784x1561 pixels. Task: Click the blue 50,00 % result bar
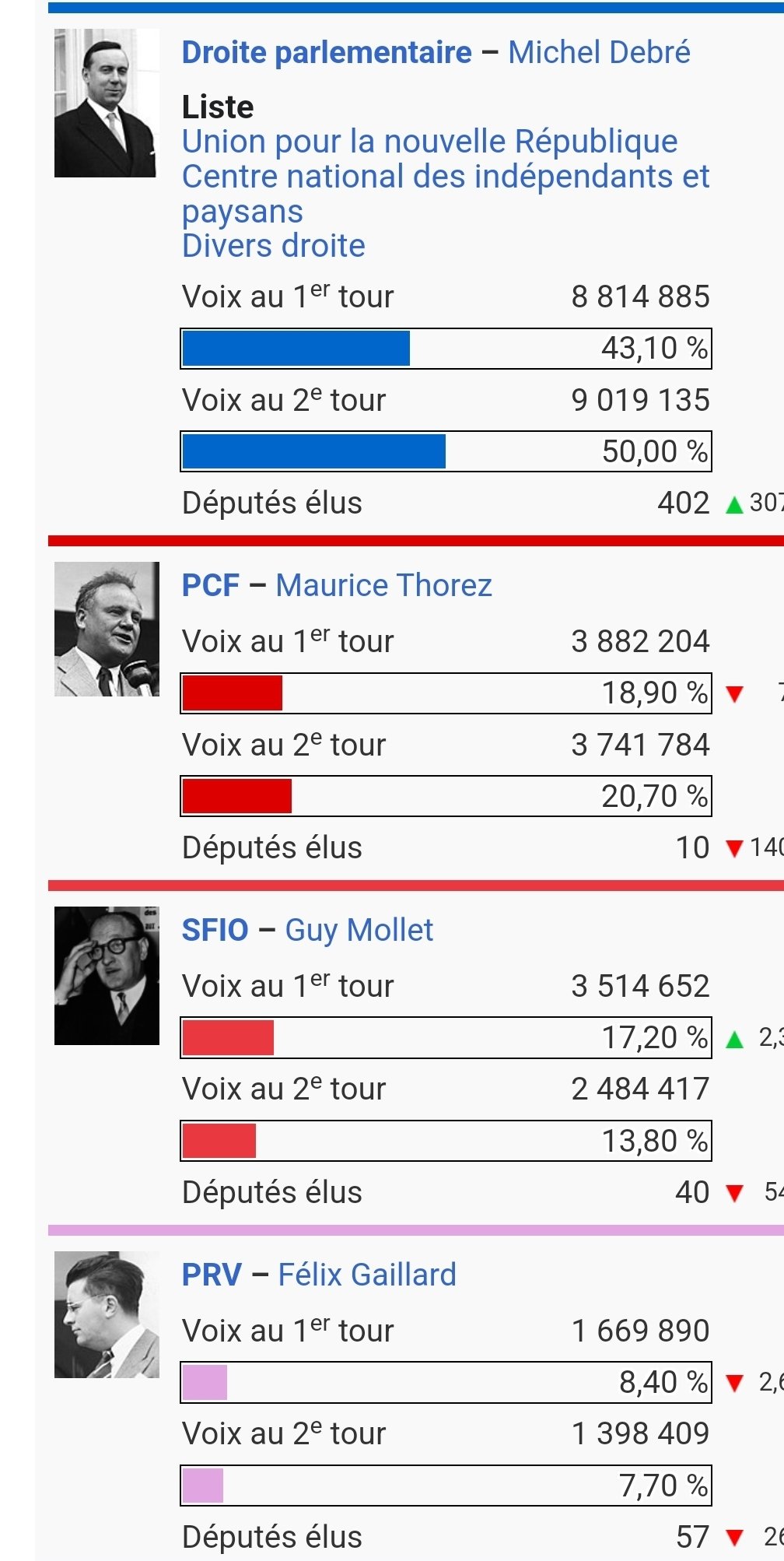point(314,451)
